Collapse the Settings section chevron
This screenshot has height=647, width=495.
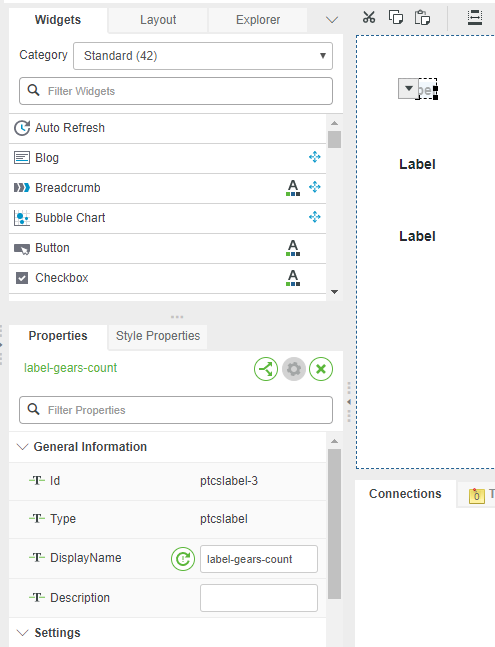click(x=22, y=633)
